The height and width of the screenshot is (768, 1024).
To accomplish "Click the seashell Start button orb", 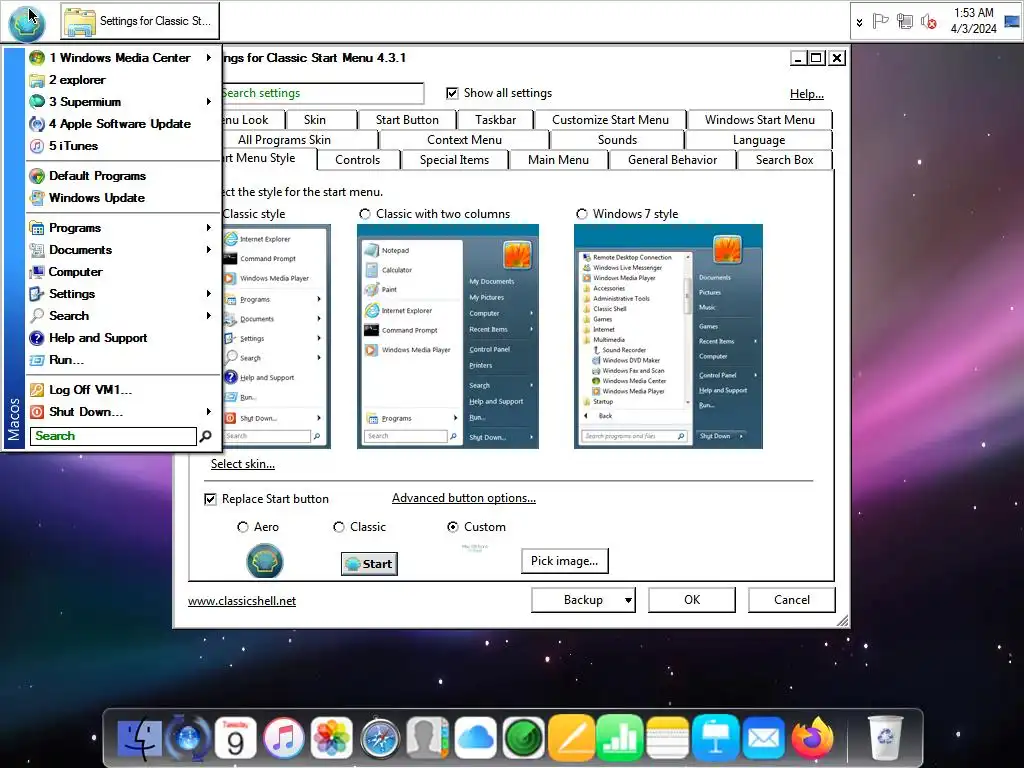I will (x=27, y=22).
